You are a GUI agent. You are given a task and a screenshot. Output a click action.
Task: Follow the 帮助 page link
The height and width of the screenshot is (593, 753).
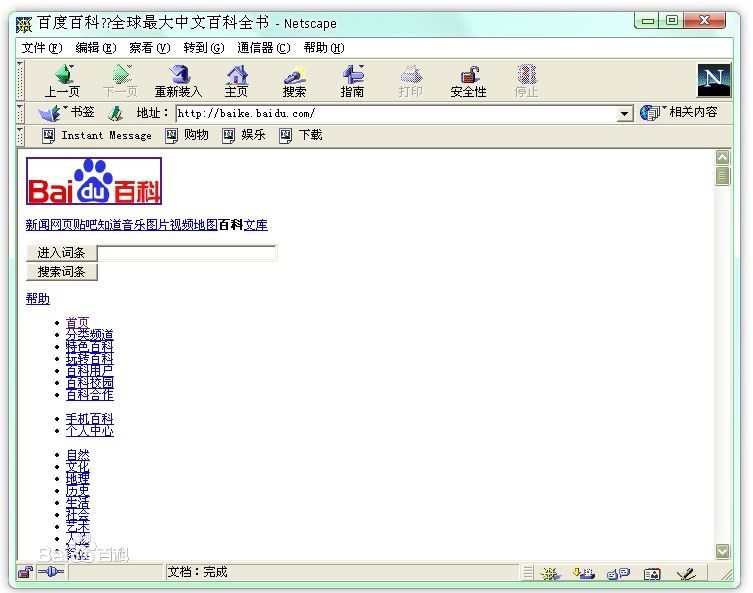pos(38,299)
